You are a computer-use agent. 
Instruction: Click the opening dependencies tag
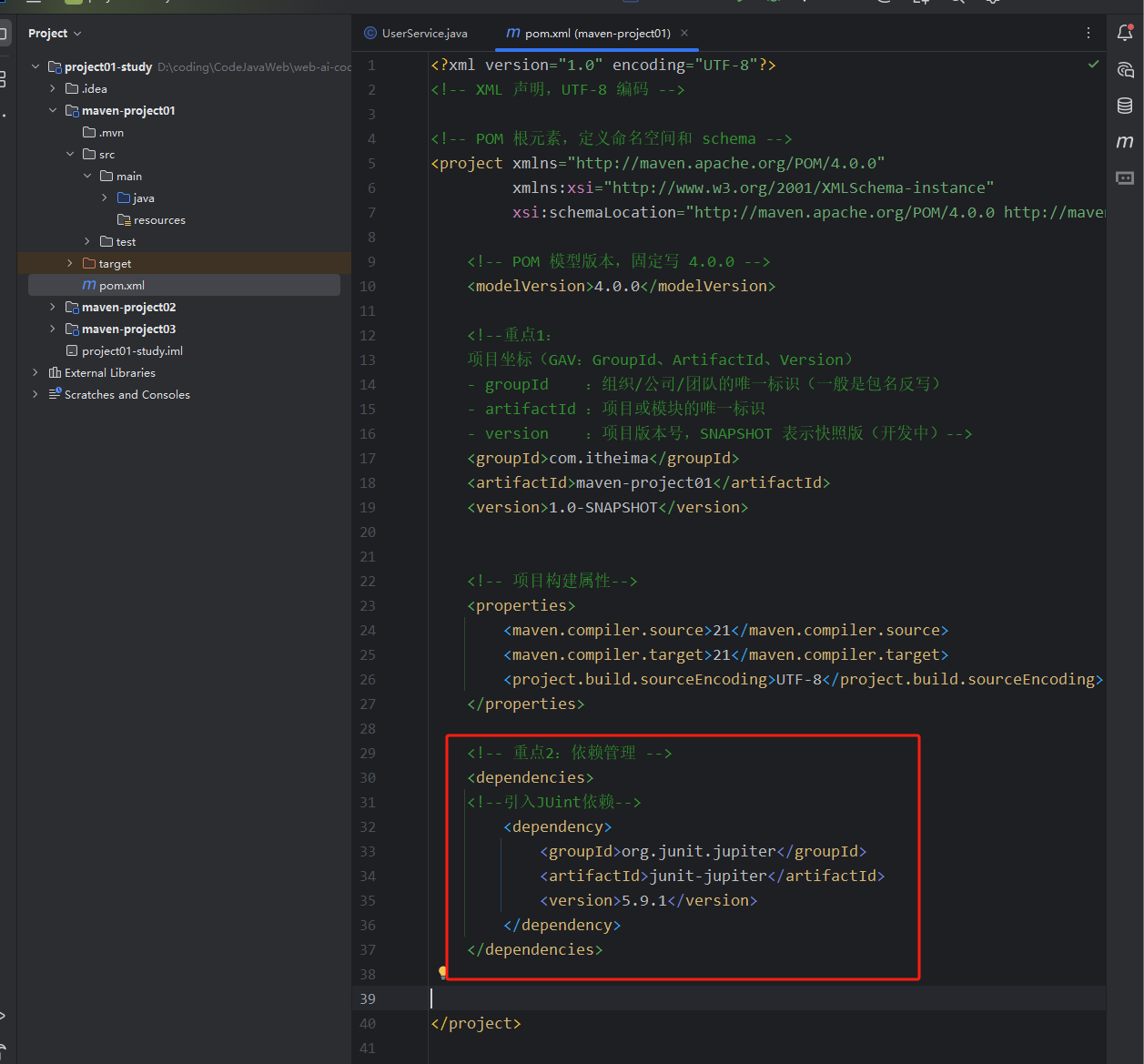(x=531, y=777)
